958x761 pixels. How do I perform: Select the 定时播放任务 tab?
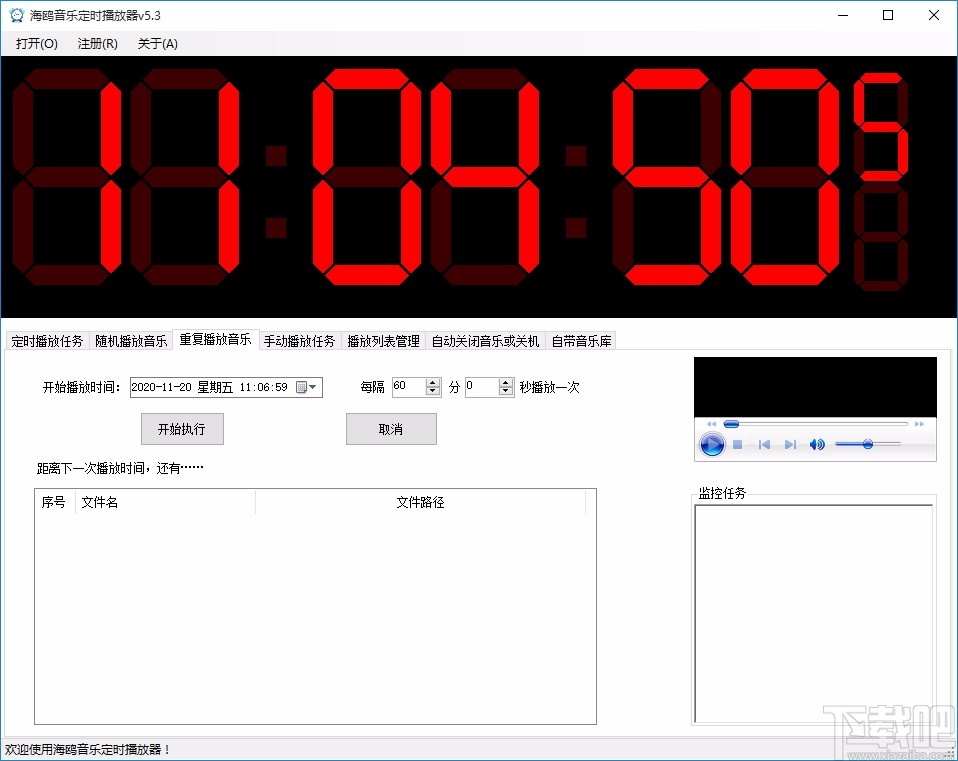click(x=46, y=339)
